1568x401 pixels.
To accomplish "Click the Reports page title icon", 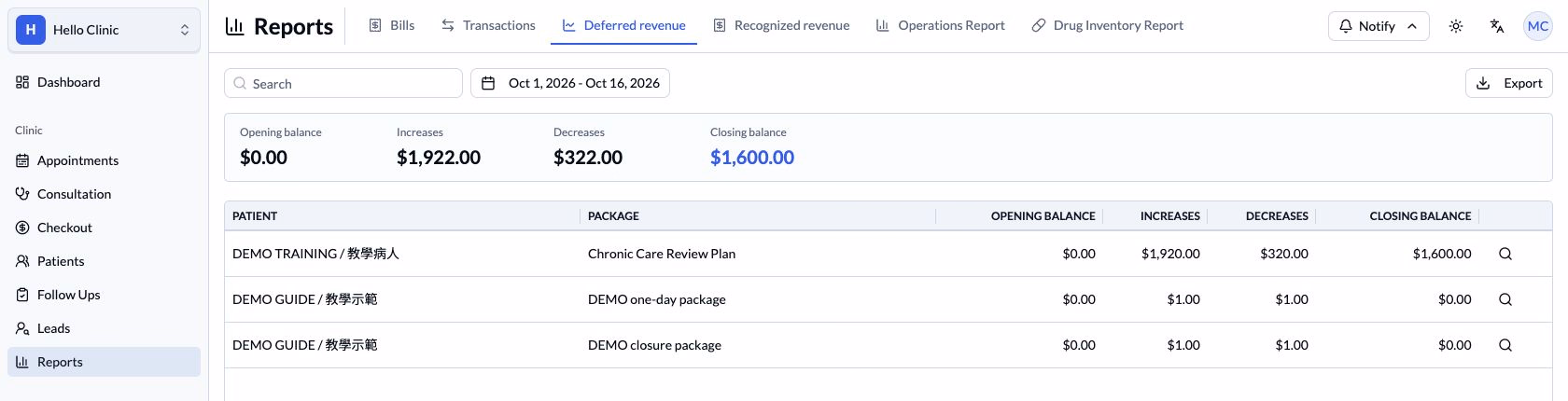I will pos(234,26).
